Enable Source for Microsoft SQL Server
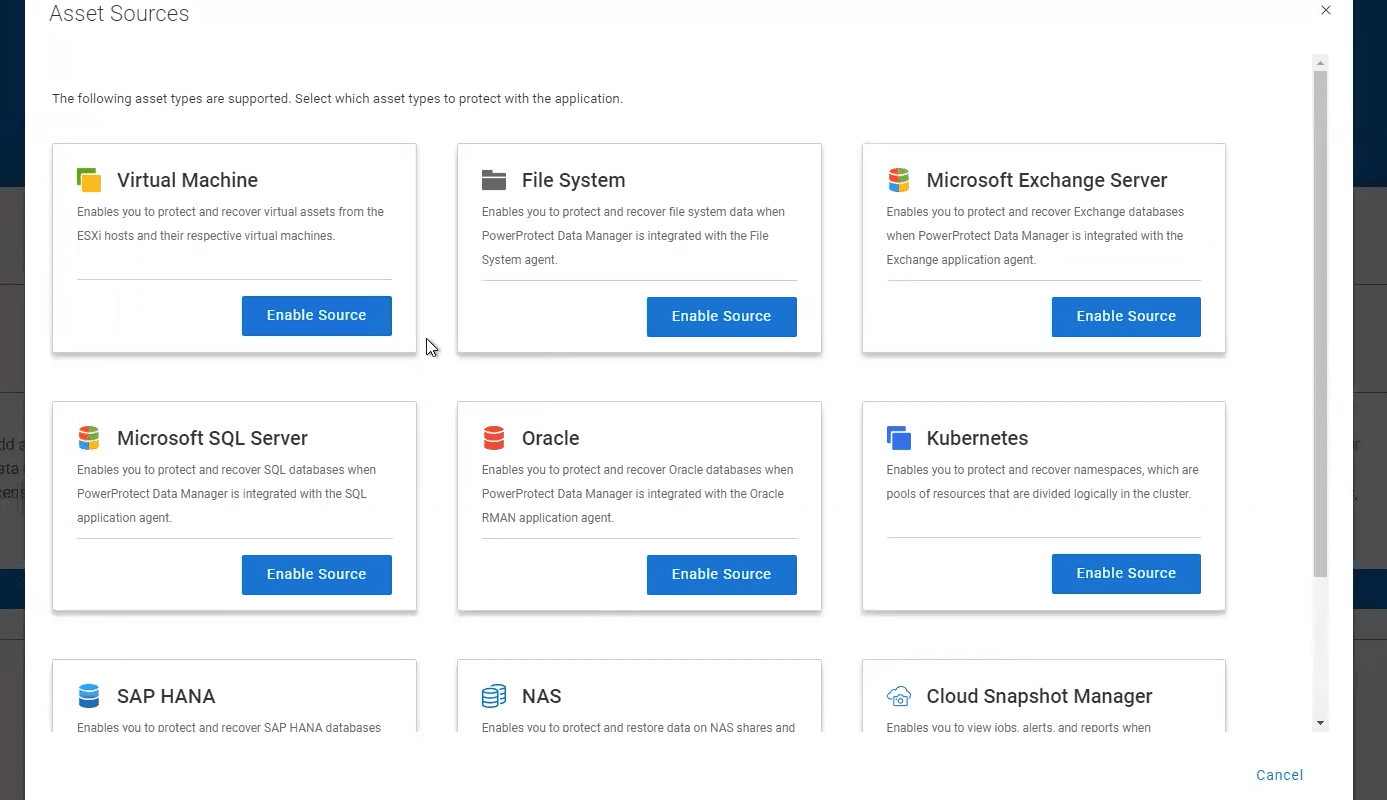Image resolution: width=1387 pixels, height=800 pixels. [317, 574]
